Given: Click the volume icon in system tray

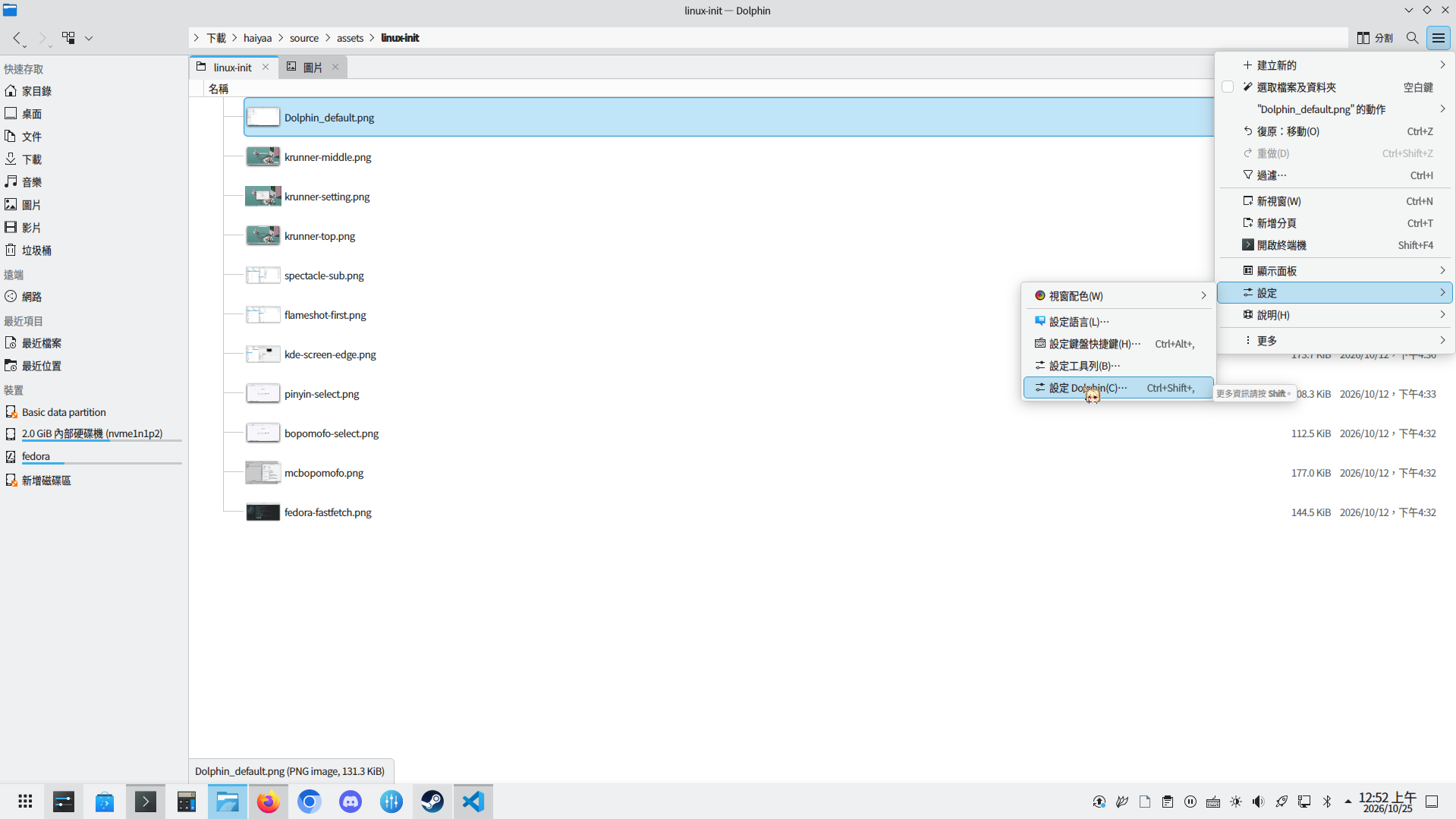Looking at the screenshot, I should [x=1258, y=802].
